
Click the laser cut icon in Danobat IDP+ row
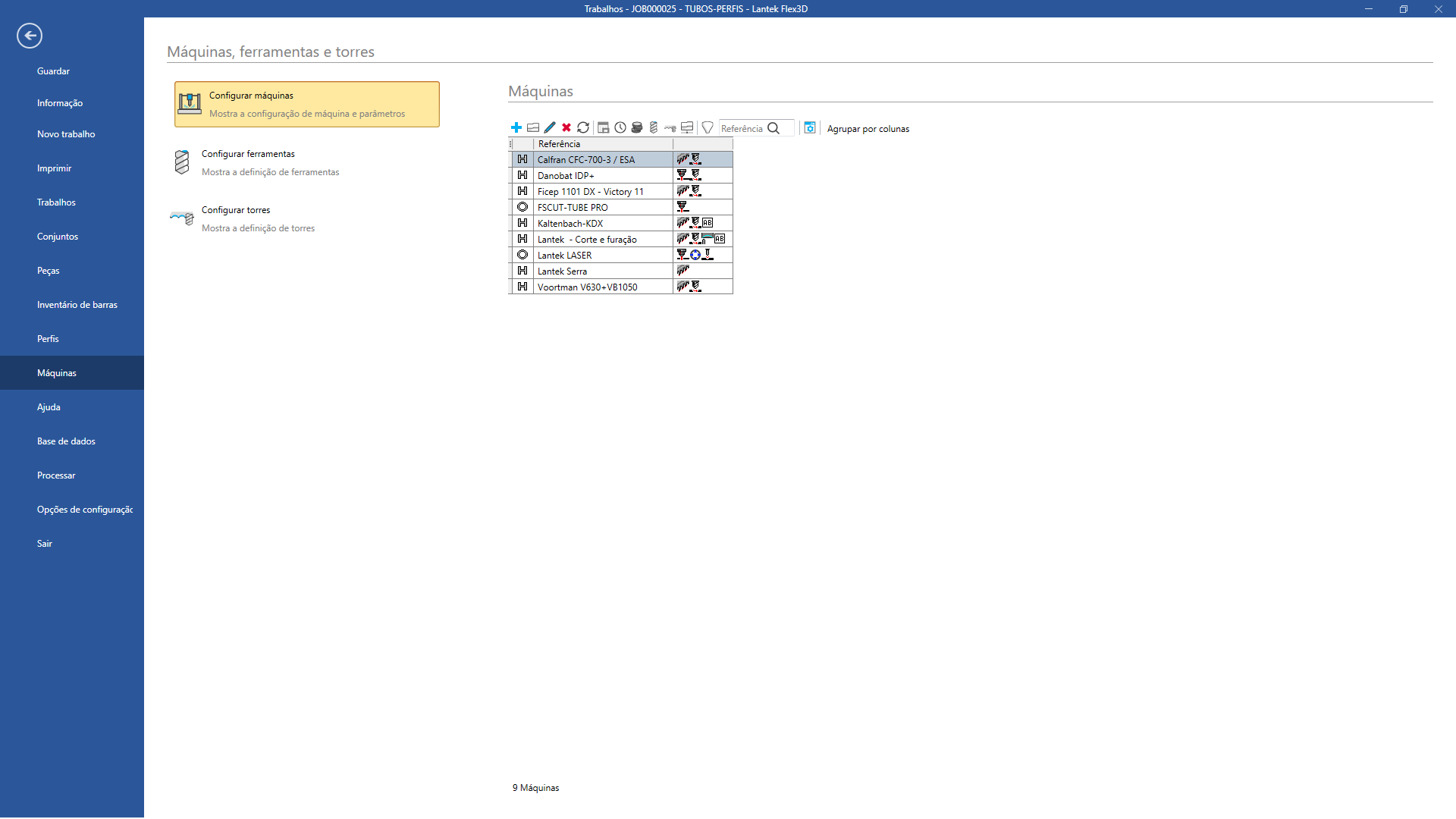click(682, 175)
